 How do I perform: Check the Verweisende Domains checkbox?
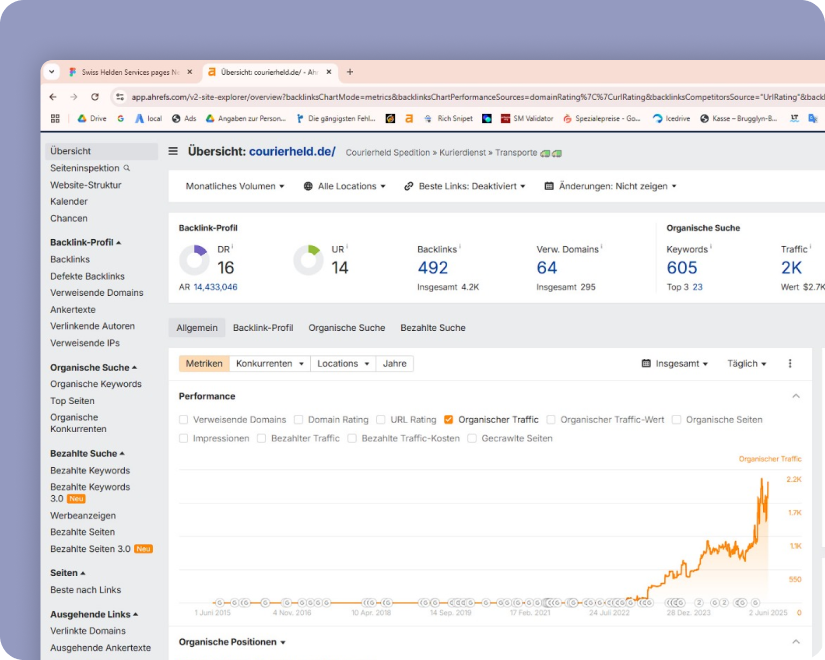pyautogui.click(x=183, y=419)
